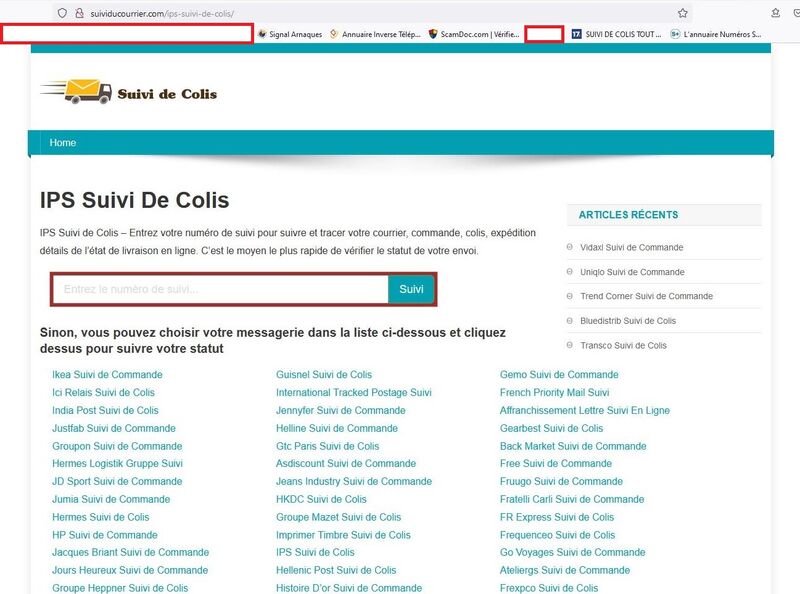Open Guisnel Suivi de Colis link
800x594 pixels.
324,375
